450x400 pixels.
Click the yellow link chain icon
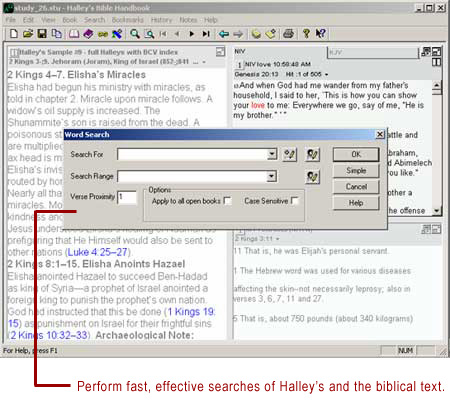[103, 34]
